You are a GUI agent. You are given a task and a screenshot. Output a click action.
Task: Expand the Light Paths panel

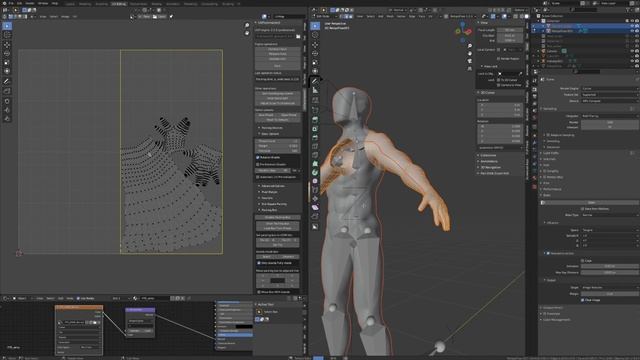coord(551,153)
